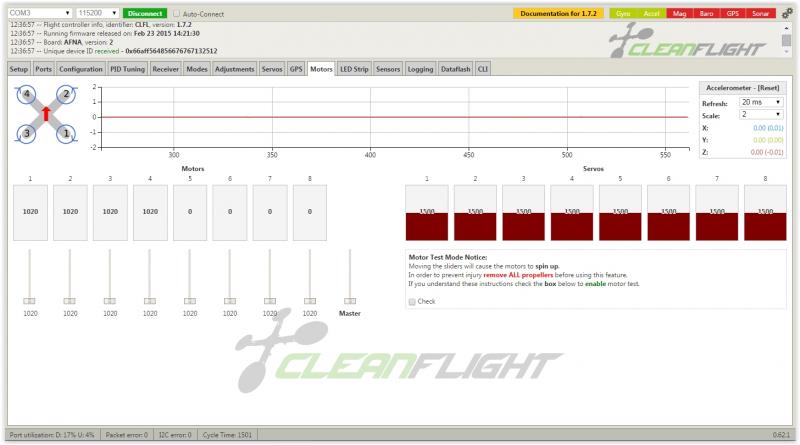
Task: Click the Disconnect button
Action: (145, 13)
